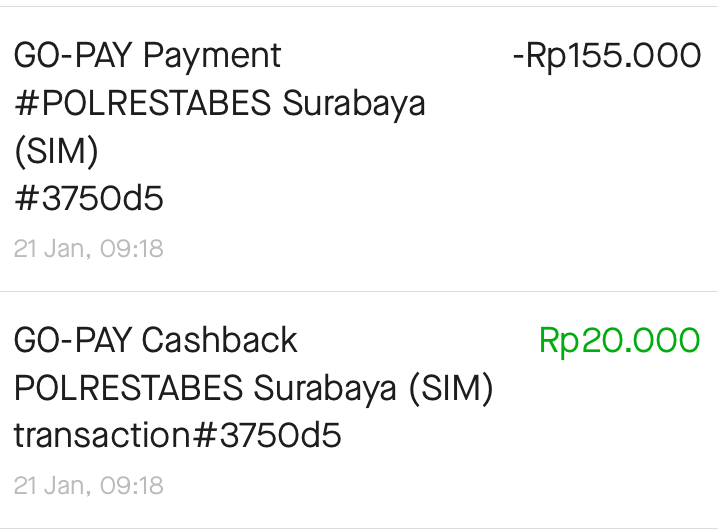Select the #POLRESTABES Surabaya text in payment
718x531 pixels.
tap(220, 104)
